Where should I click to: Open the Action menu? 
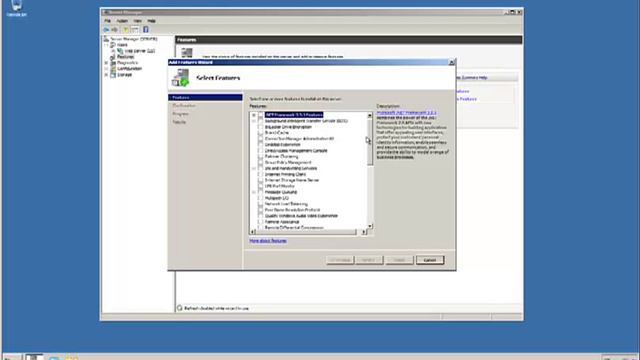122,21
